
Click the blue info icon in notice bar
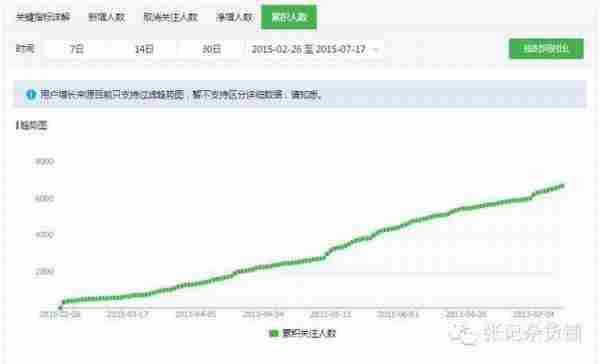point(31,94)
